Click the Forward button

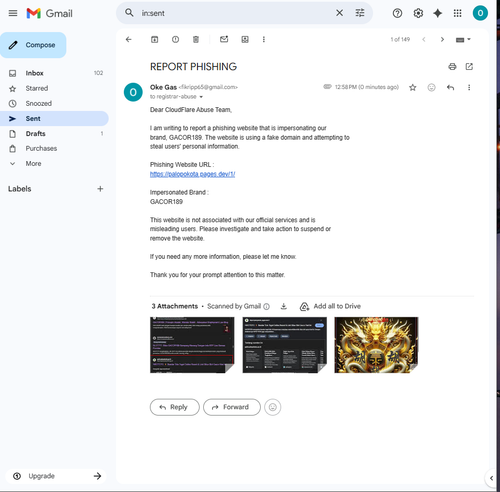point(232,407)
